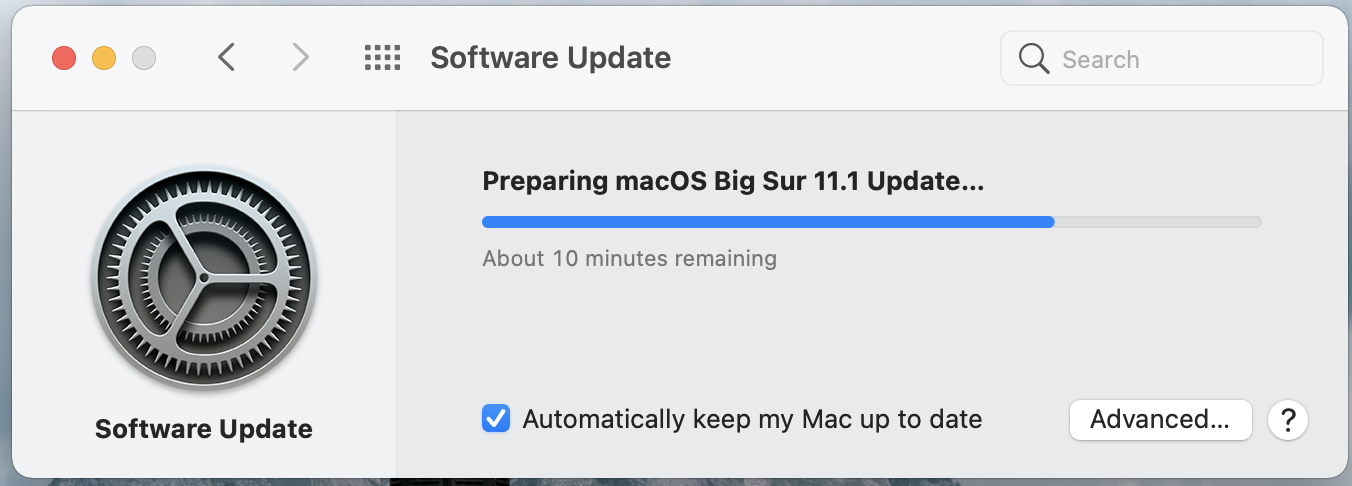
Task: Go back to the previous preferences pane
Action: pos(227,58)
